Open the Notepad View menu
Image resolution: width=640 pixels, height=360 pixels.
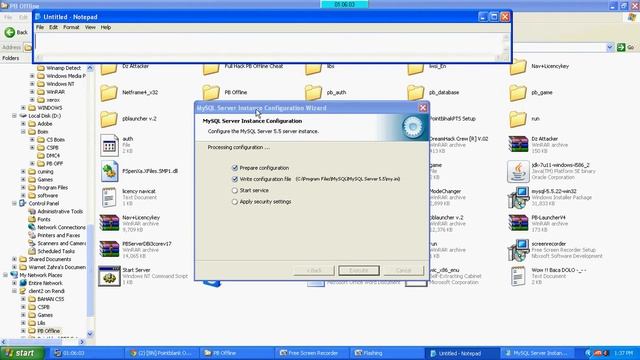point(90,27)
